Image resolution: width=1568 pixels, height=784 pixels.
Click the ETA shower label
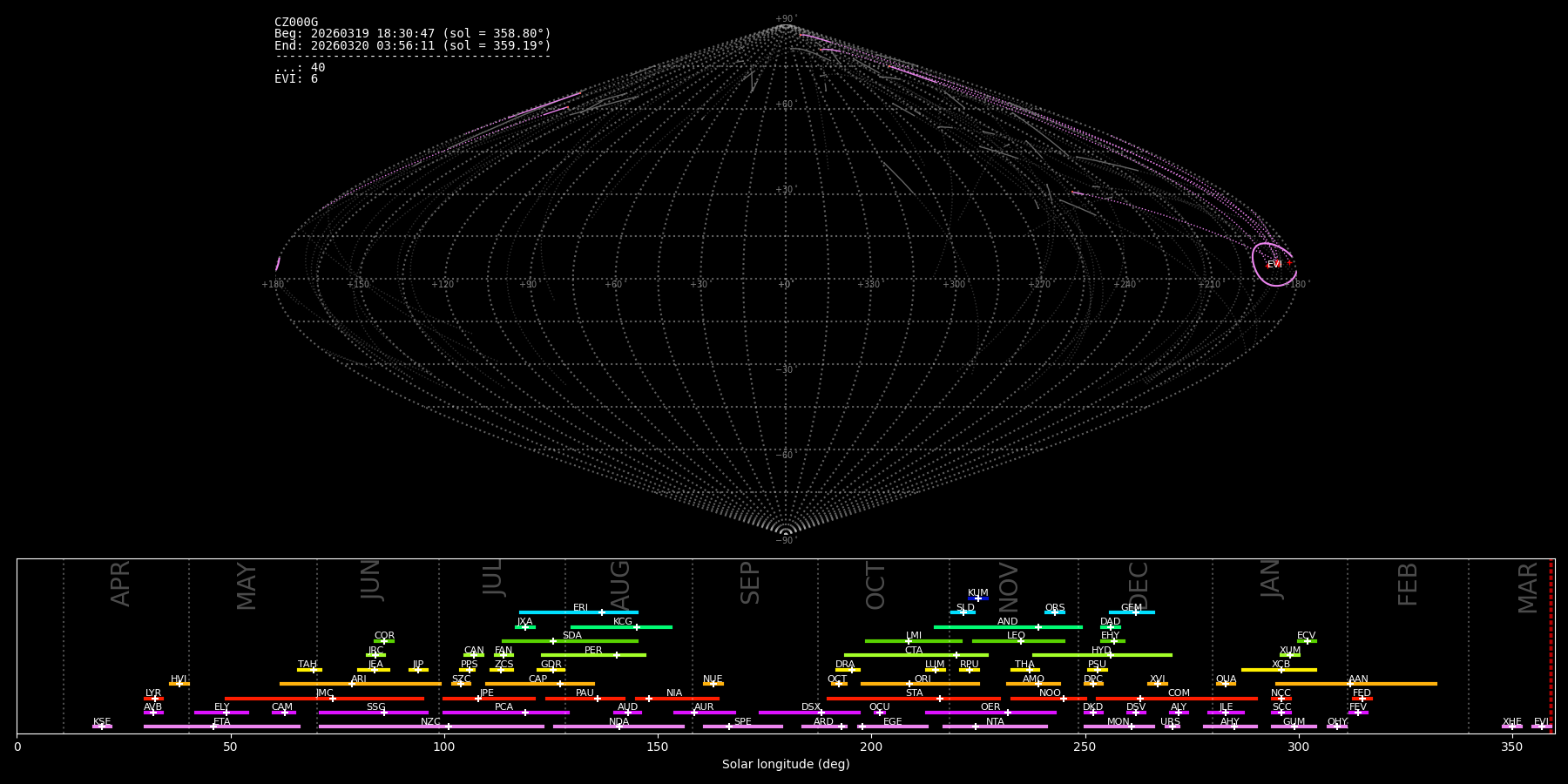pos(222,722)
